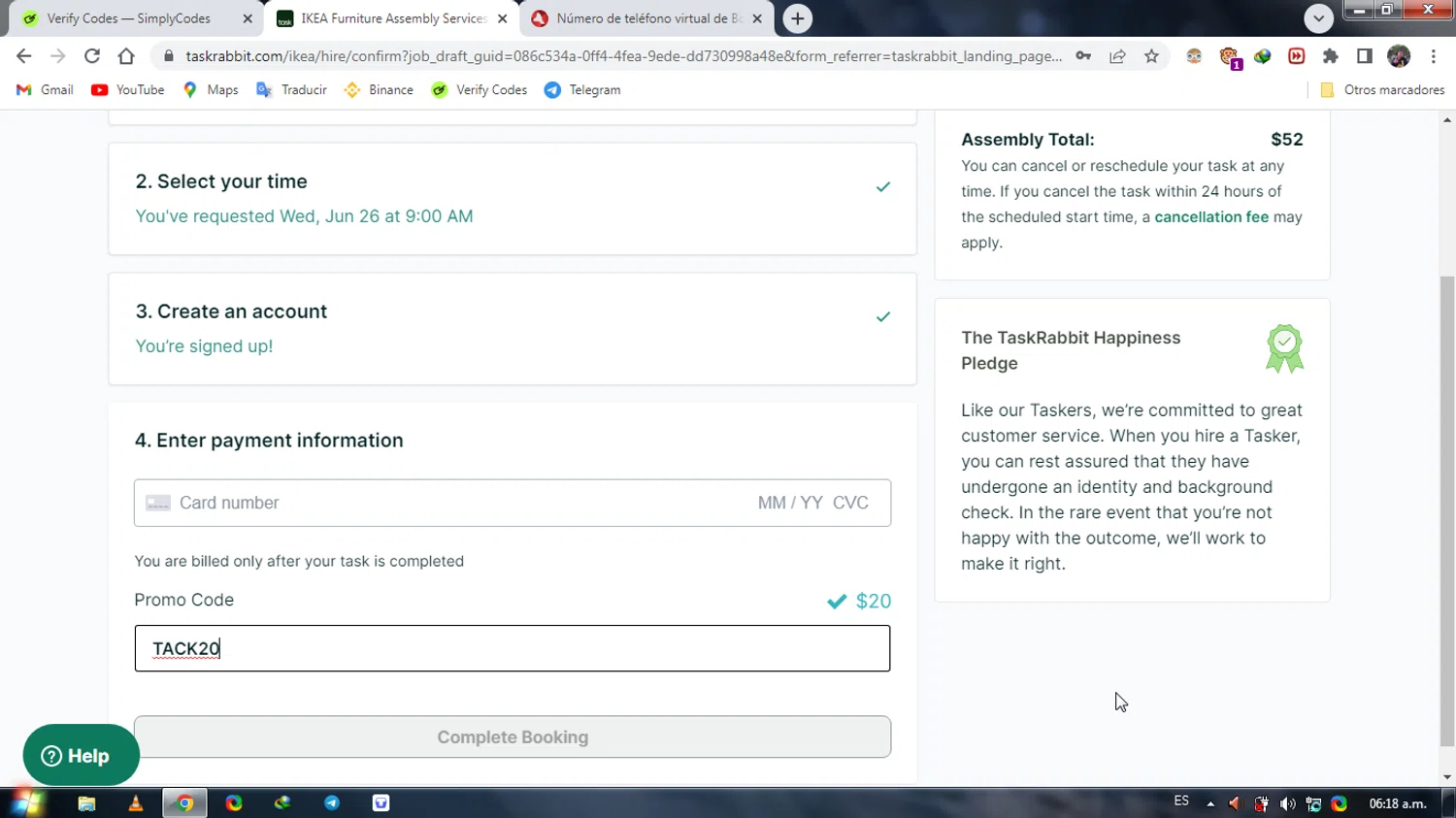
Task: Open the cancellation fee link
Action: pos(1211,217)
